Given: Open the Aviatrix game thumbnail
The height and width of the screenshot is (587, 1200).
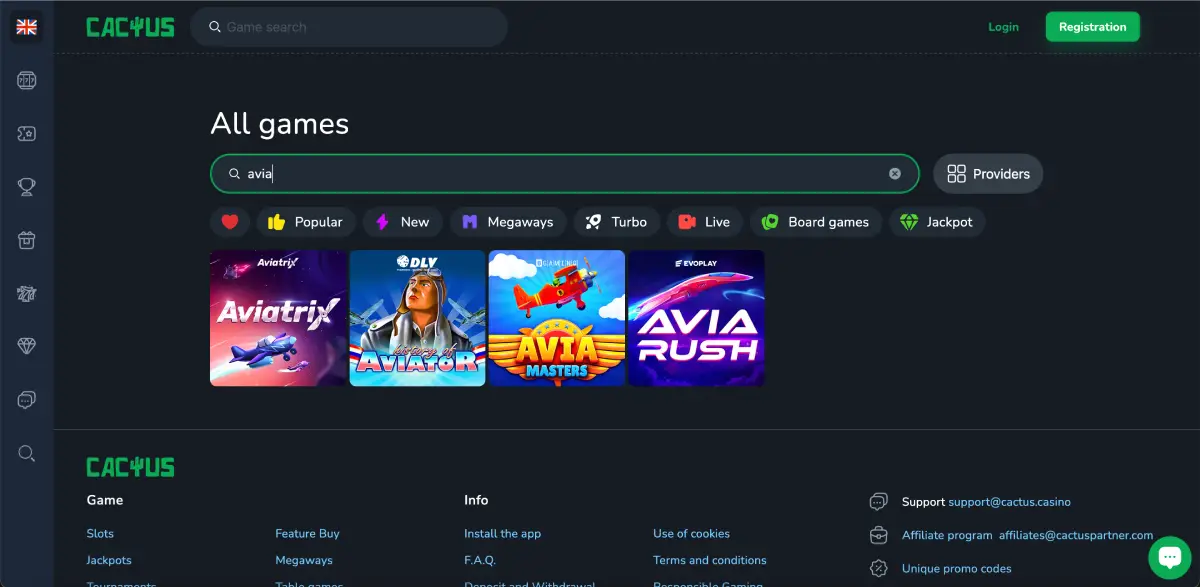Looking at the screenshot, I should (x=279, y=318).
